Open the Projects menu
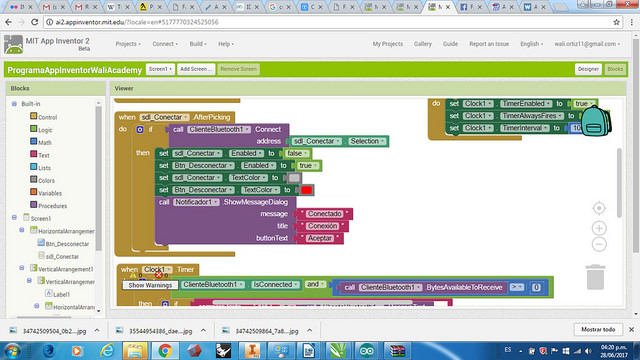The width and height of the screenshot is (640, 360). coord(128,44)
